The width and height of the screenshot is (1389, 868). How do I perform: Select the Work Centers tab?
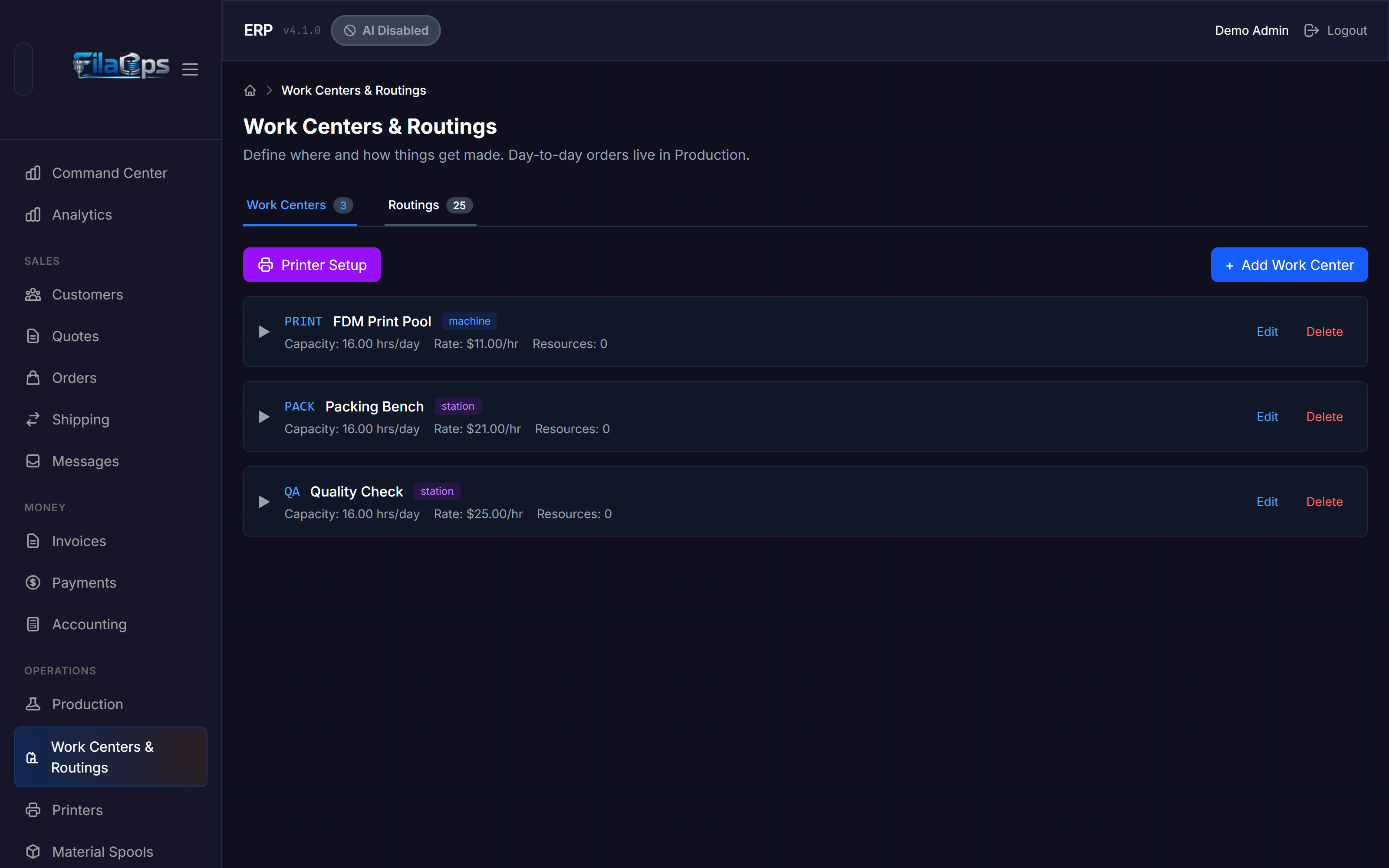300,206
